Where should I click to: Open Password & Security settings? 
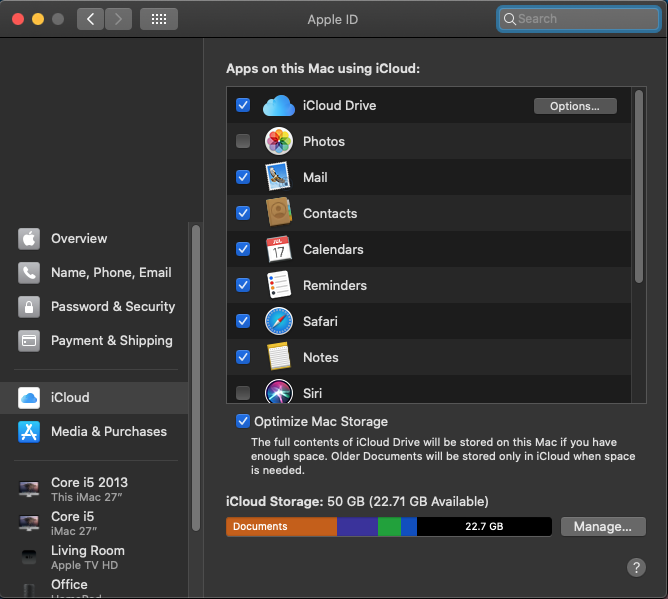point(94,307)
